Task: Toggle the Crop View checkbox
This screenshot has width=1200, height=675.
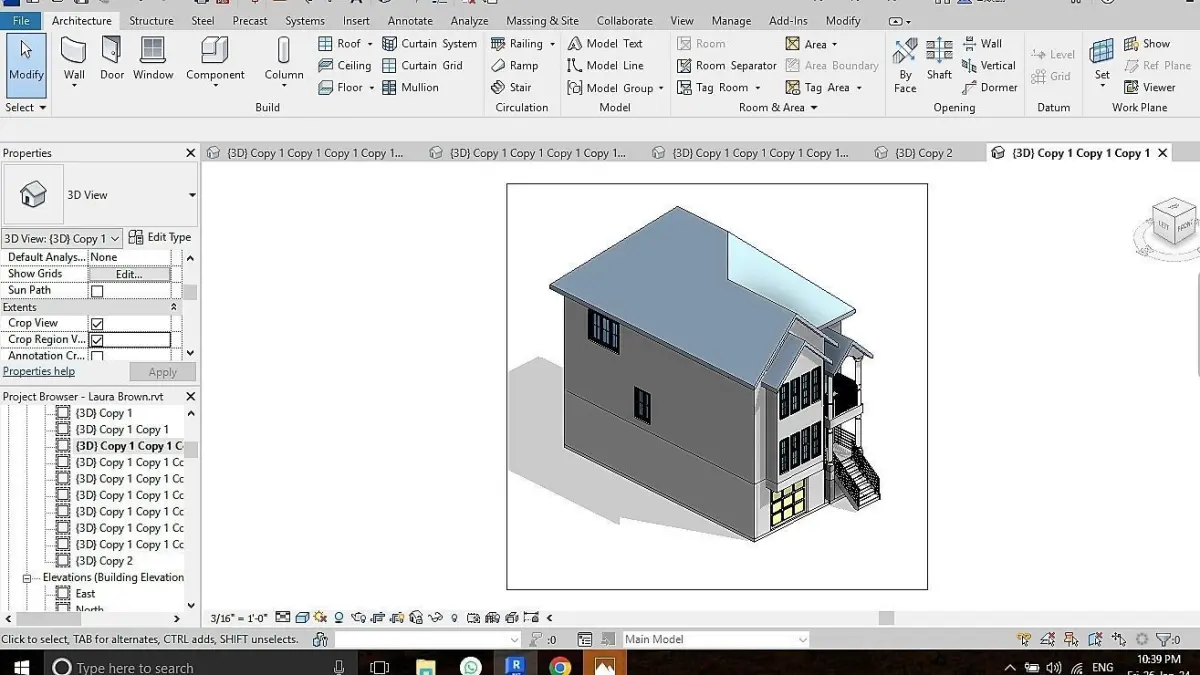Action: coord(97,324)
